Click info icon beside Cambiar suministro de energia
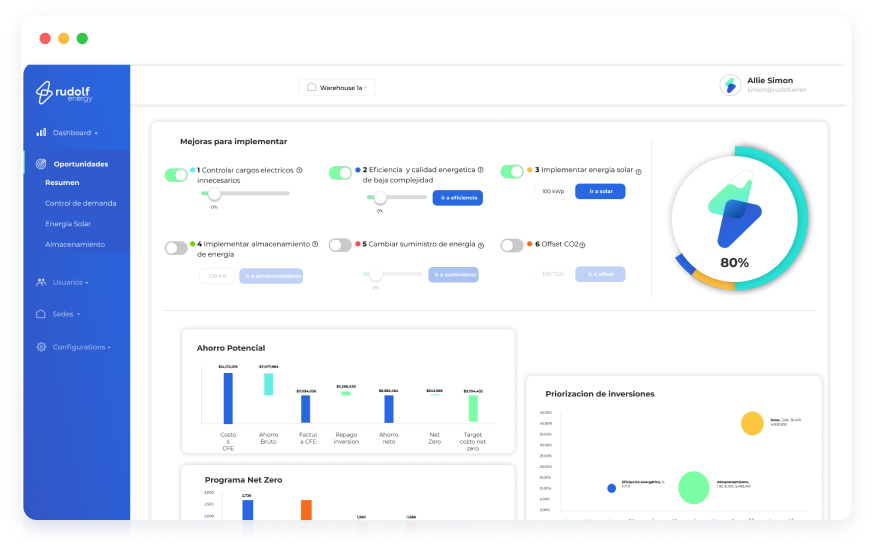Image resolution: width=873 pixels, height=547 pixels. [481, 245]
